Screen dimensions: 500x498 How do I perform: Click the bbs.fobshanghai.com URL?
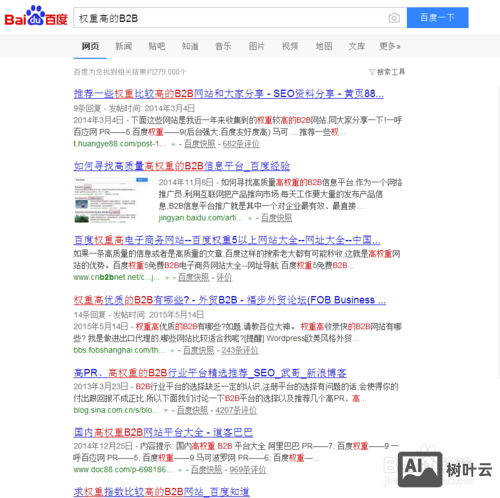119,350
